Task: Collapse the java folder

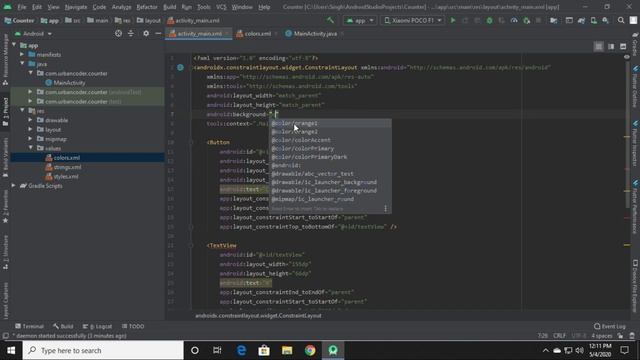Action: pos(22,64)
